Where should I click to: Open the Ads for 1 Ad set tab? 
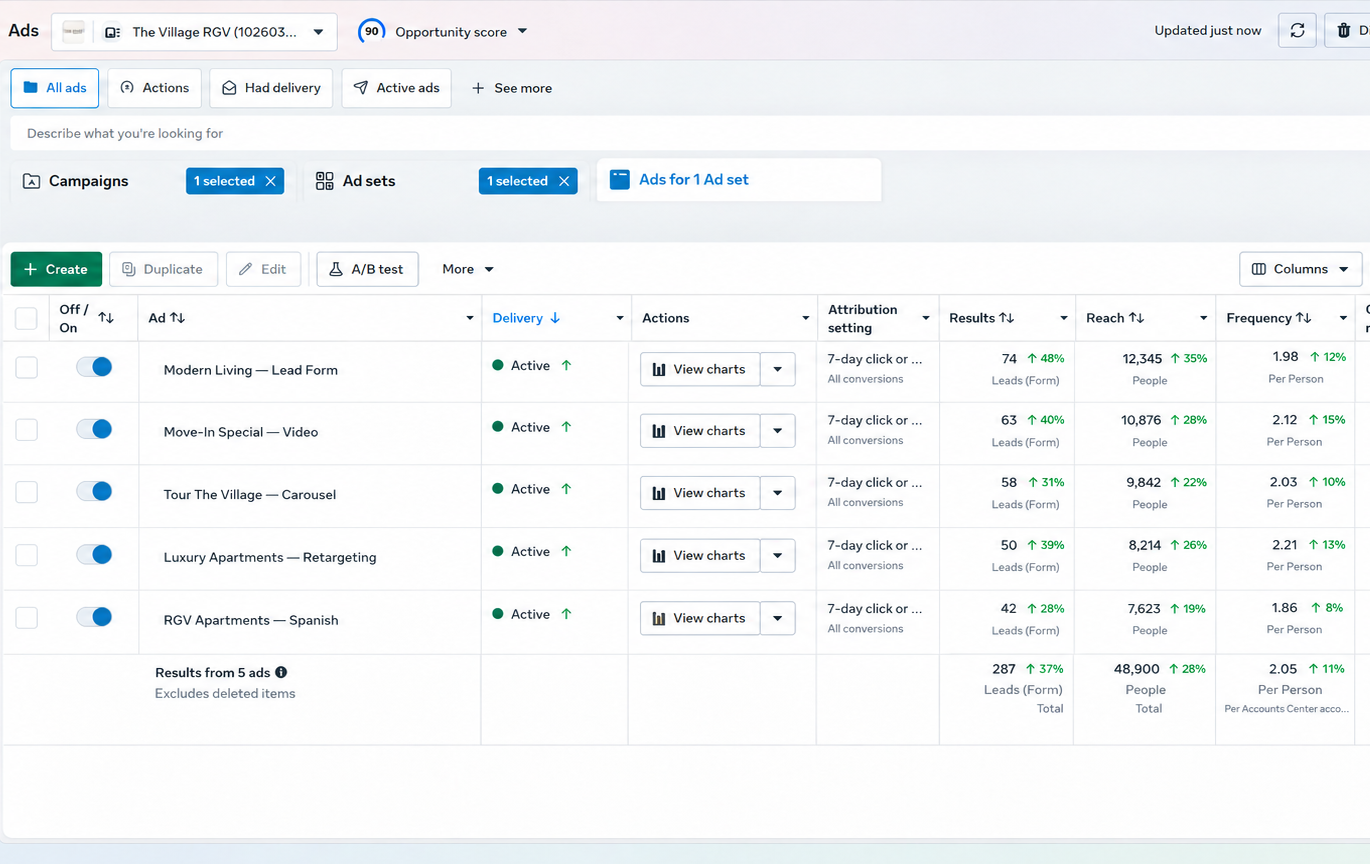click(x=739, y=180)
